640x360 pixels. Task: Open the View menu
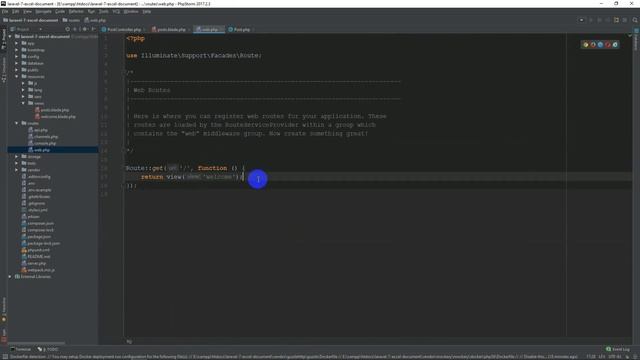(27, 11)
